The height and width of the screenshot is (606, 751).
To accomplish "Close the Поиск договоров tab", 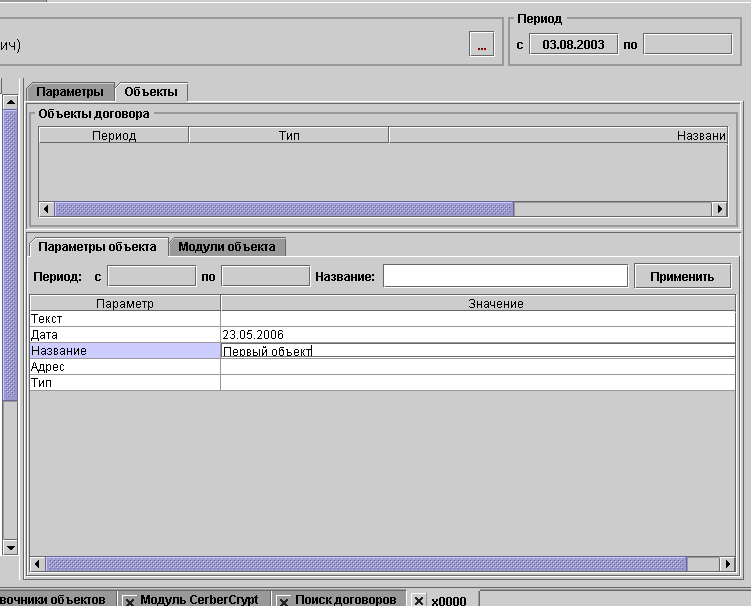I will (284, 600).
